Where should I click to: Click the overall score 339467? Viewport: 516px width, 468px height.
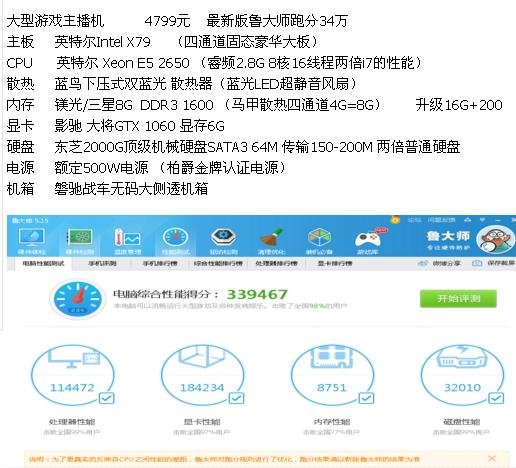[257, 295]
